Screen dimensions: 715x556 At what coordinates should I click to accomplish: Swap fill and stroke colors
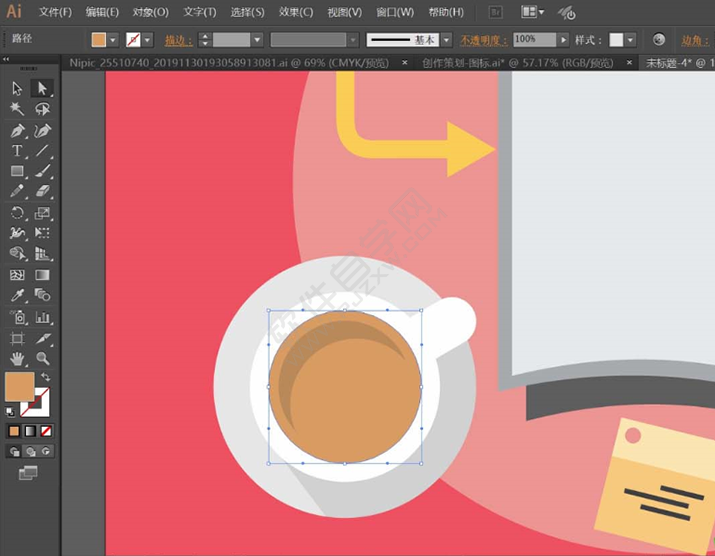point(45,378)
